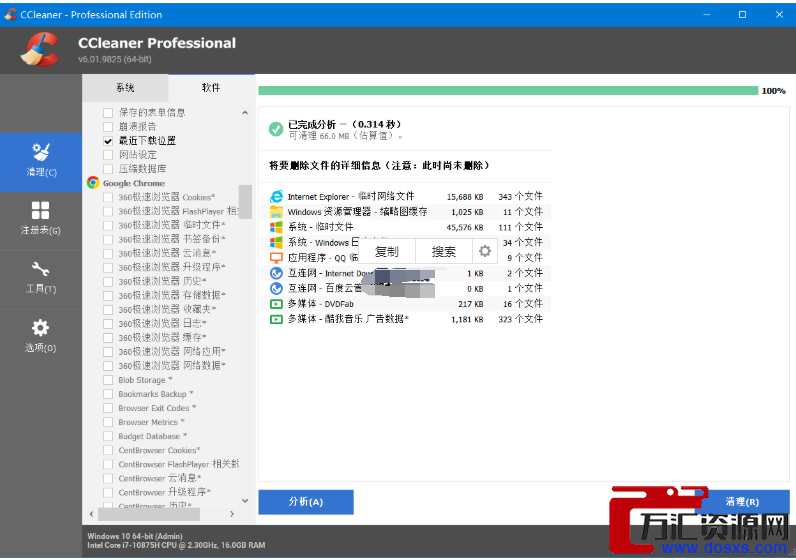Click the 分析(A) analyze button
Image resolution: width=796 pixels, height=560 pixels.
tap(306, 502)
